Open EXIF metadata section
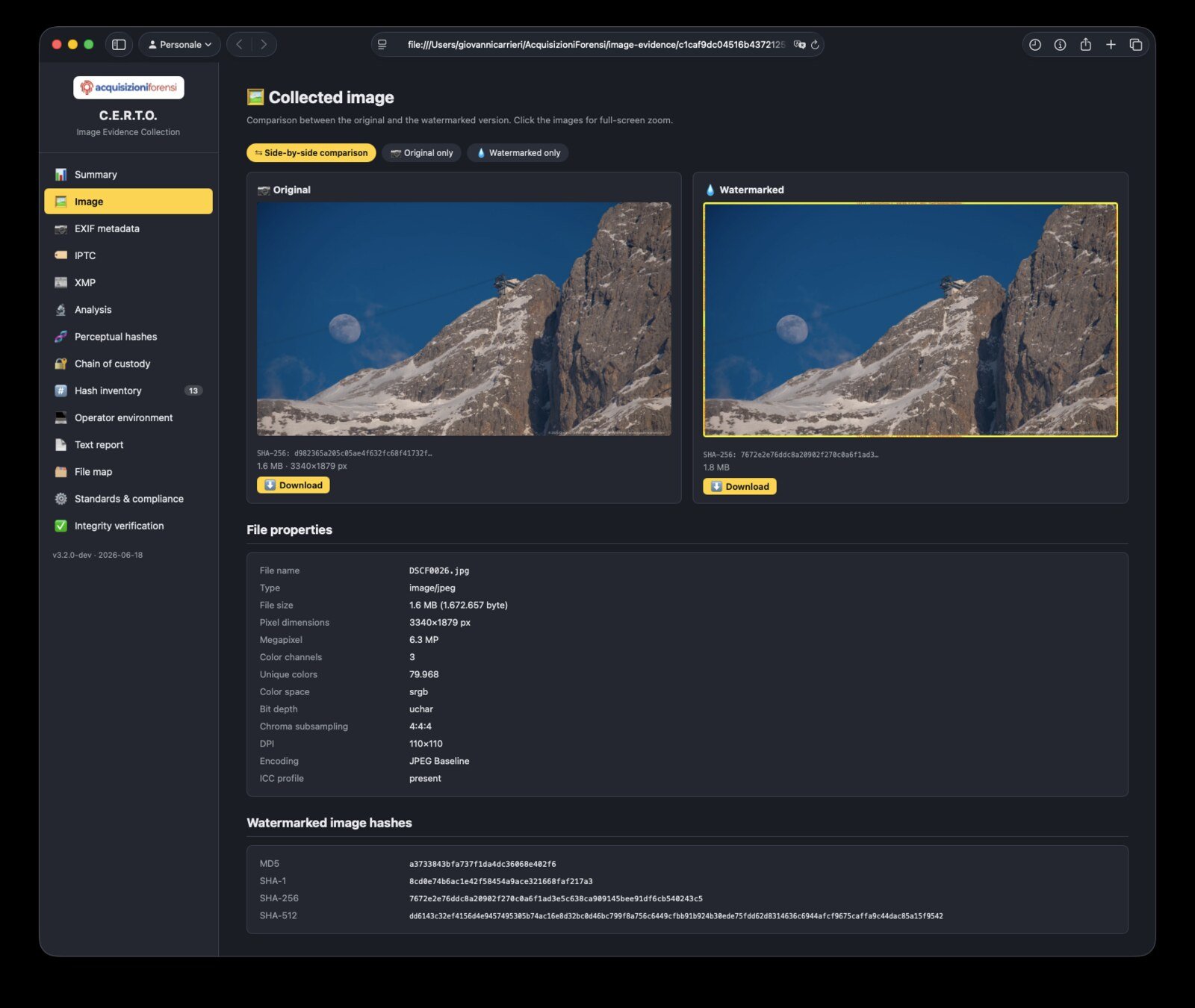The height and width of the screenshot is (1008, 1195). 128,228
